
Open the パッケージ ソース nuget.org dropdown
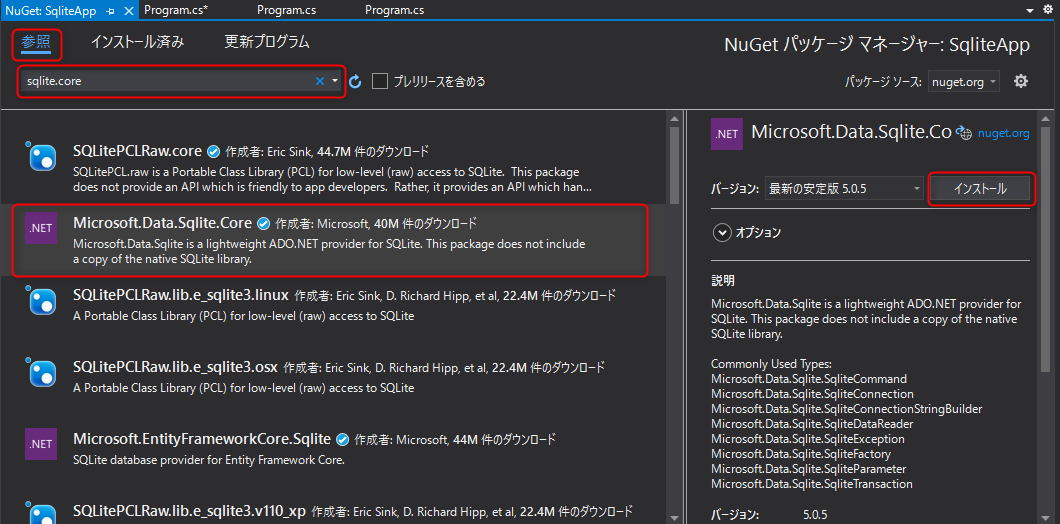point(963,81)
